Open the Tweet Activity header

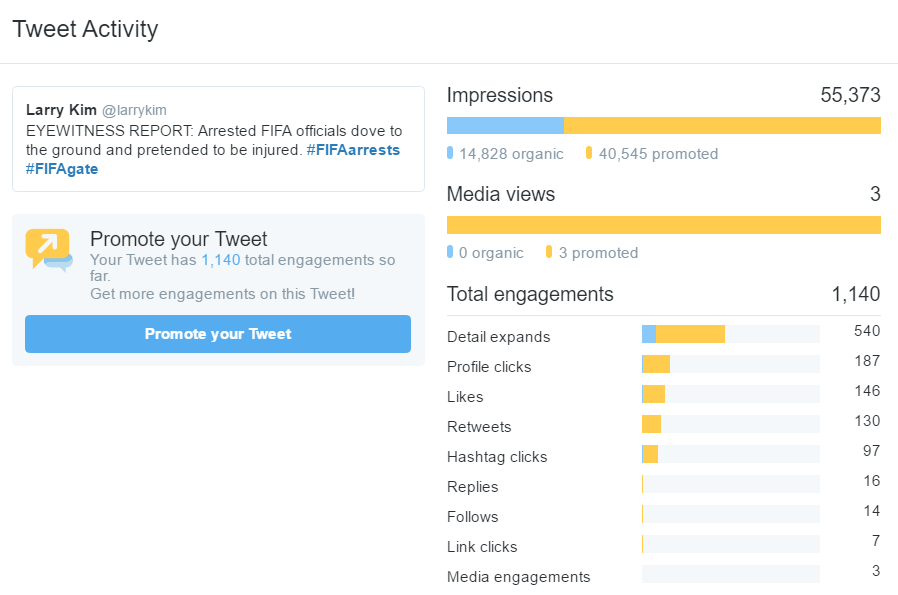pos(84,29)
